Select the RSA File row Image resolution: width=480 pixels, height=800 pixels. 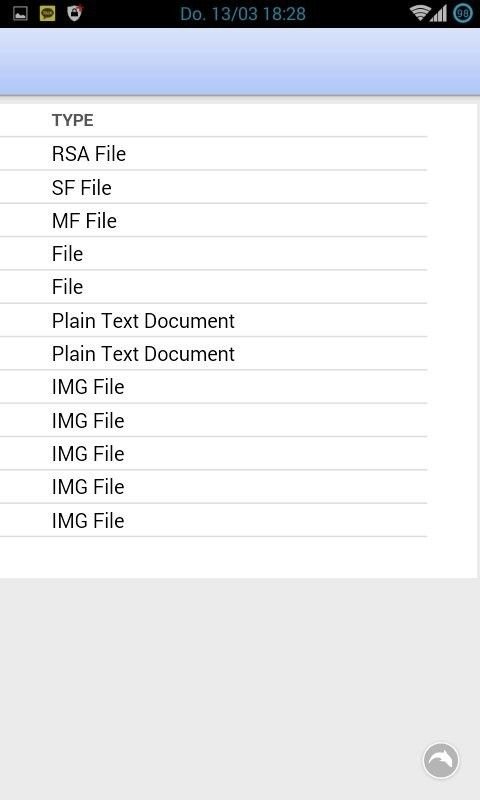[213, 154]
